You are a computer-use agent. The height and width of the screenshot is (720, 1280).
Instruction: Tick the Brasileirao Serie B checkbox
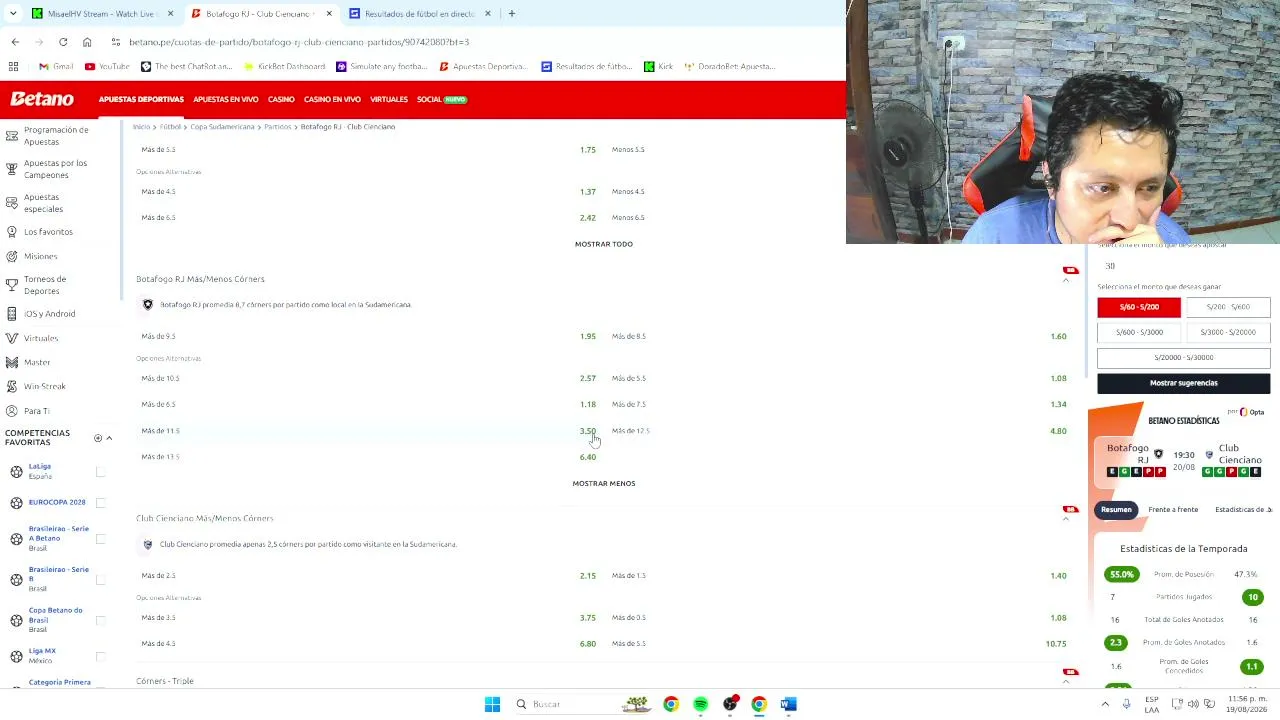tap(100, 580)
